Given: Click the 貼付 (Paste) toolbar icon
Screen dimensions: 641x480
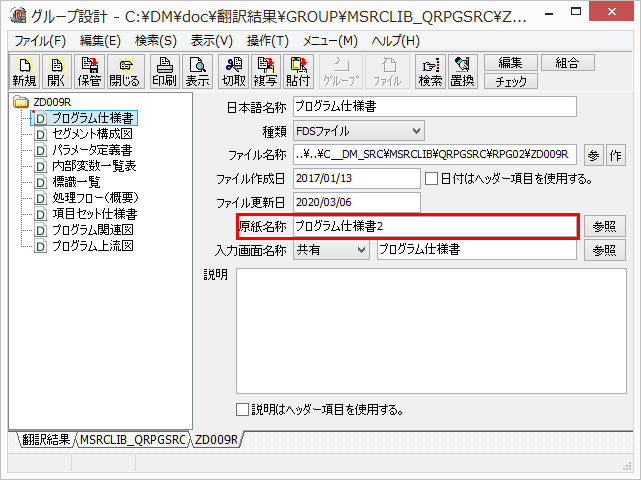Looking at the screenshot, I should [298, 72].
